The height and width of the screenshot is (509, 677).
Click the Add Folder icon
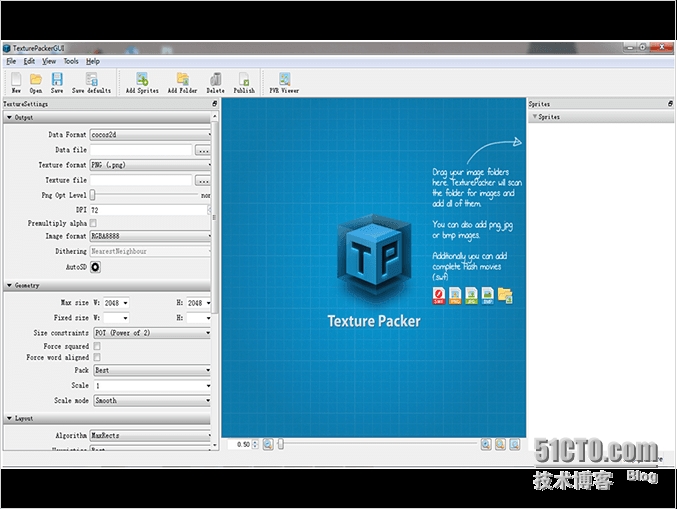point(183,82)
